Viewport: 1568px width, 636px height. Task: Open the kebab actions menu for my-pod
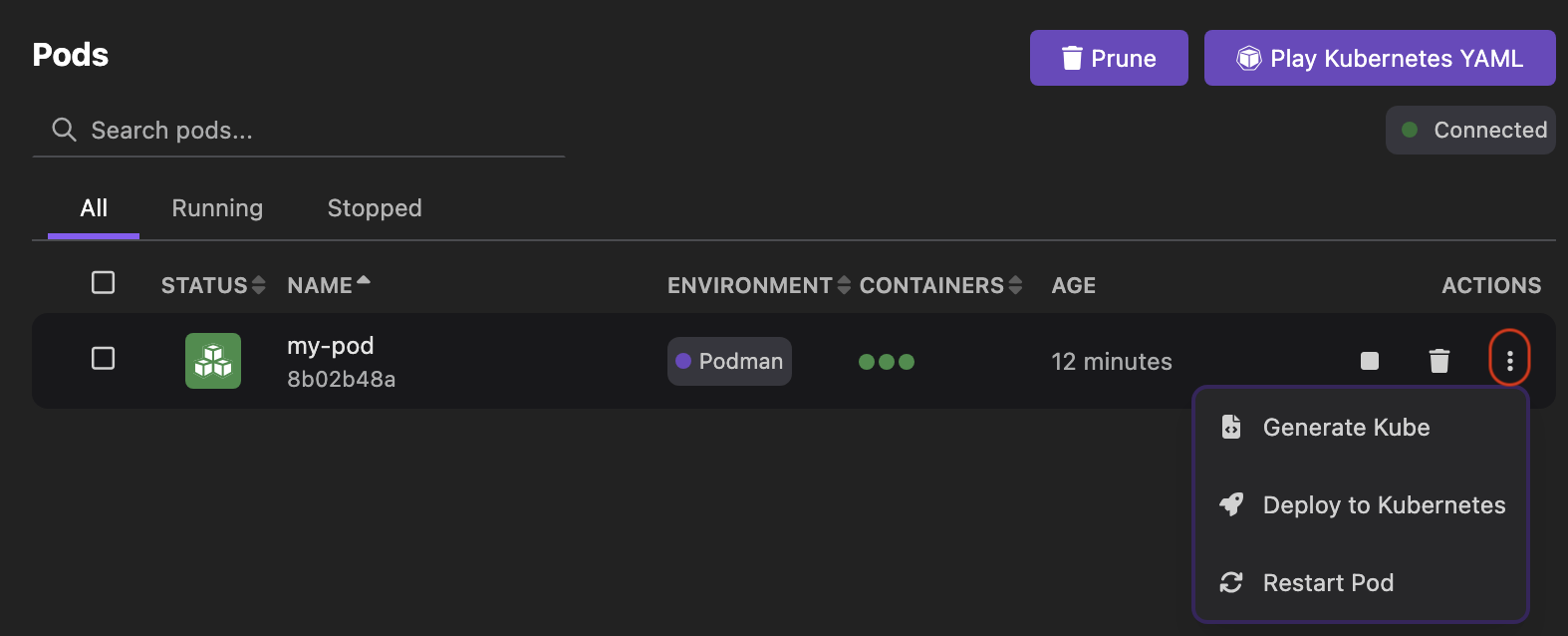click(x=1508, y=359)
